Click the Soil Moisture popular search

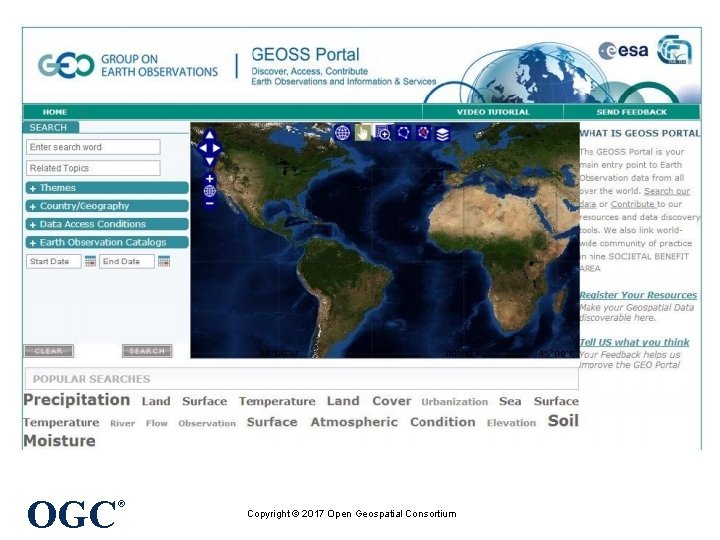coord(301,431)
